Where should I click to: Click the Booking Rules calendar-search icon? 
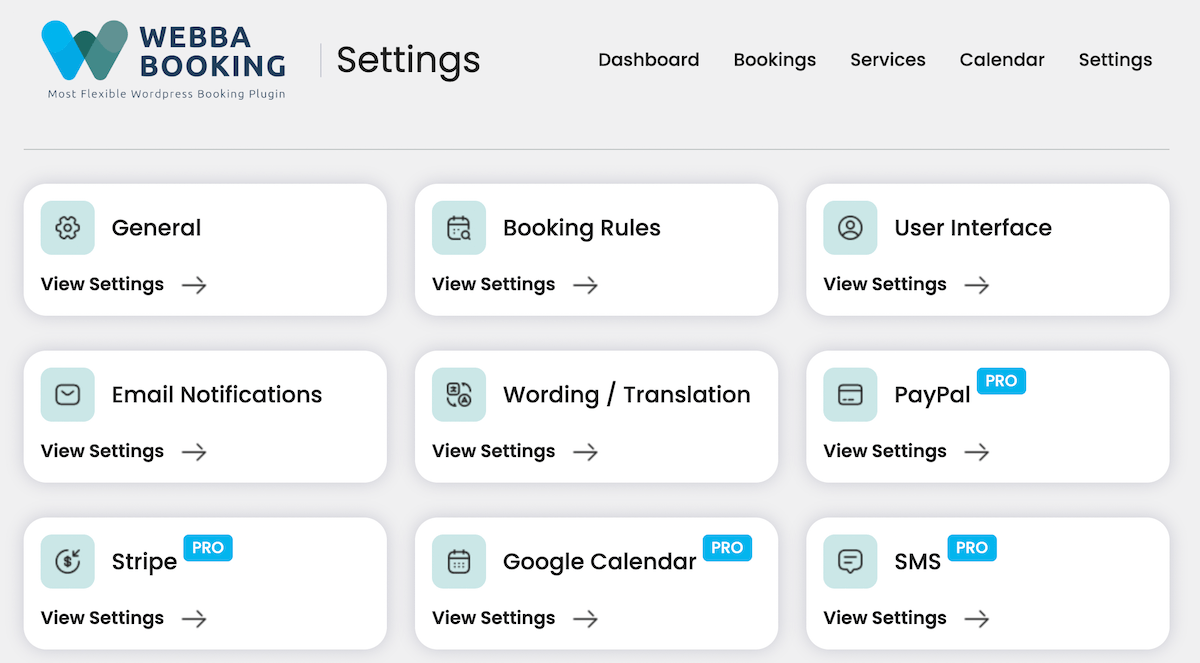tap(459, 228)
